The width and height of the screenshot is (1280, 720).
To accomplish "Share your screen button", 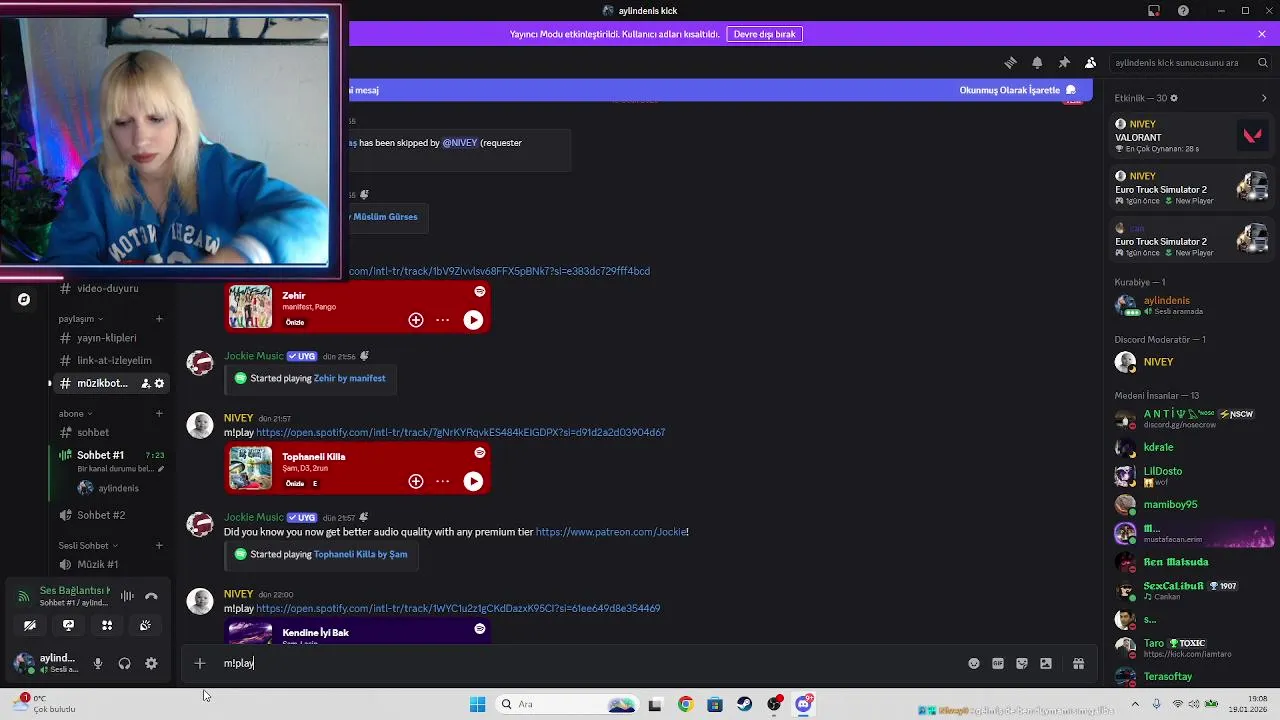I will click(68, 625).
